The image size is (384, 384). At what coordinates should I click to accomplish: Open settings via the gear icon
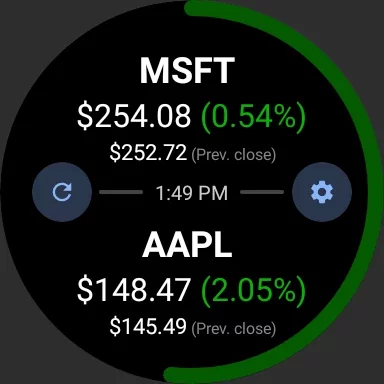tap(322, 192)
